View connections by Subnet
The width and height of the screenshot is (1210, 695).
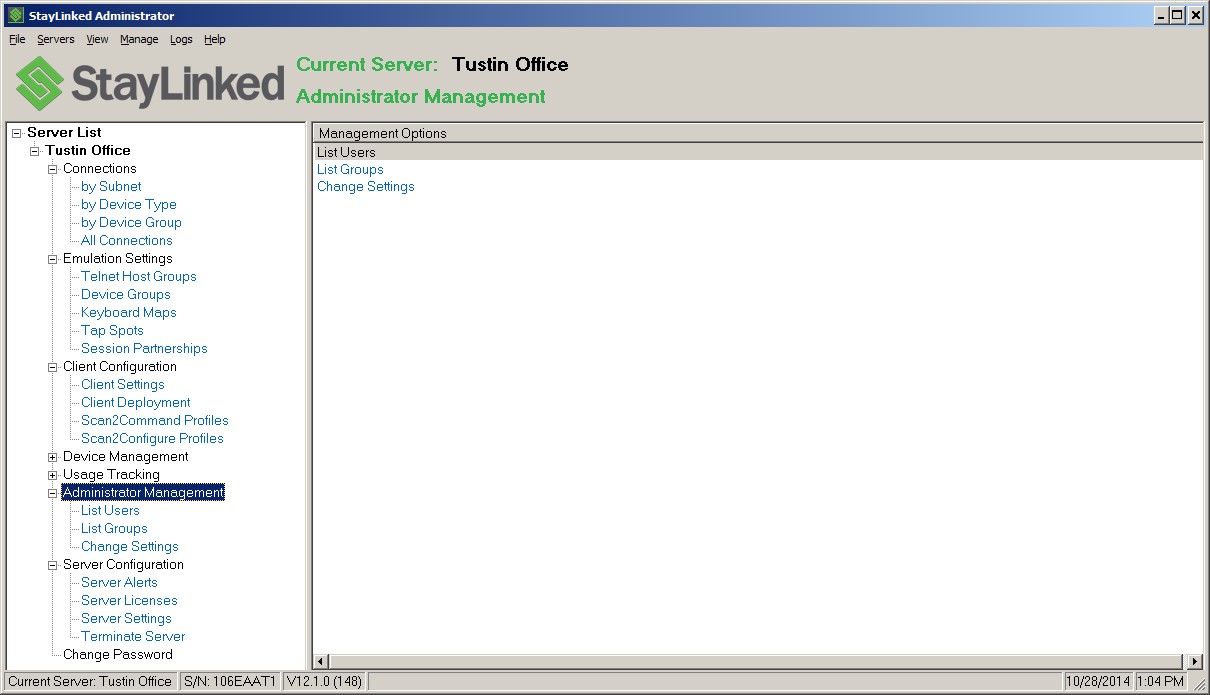coord(110,186)
